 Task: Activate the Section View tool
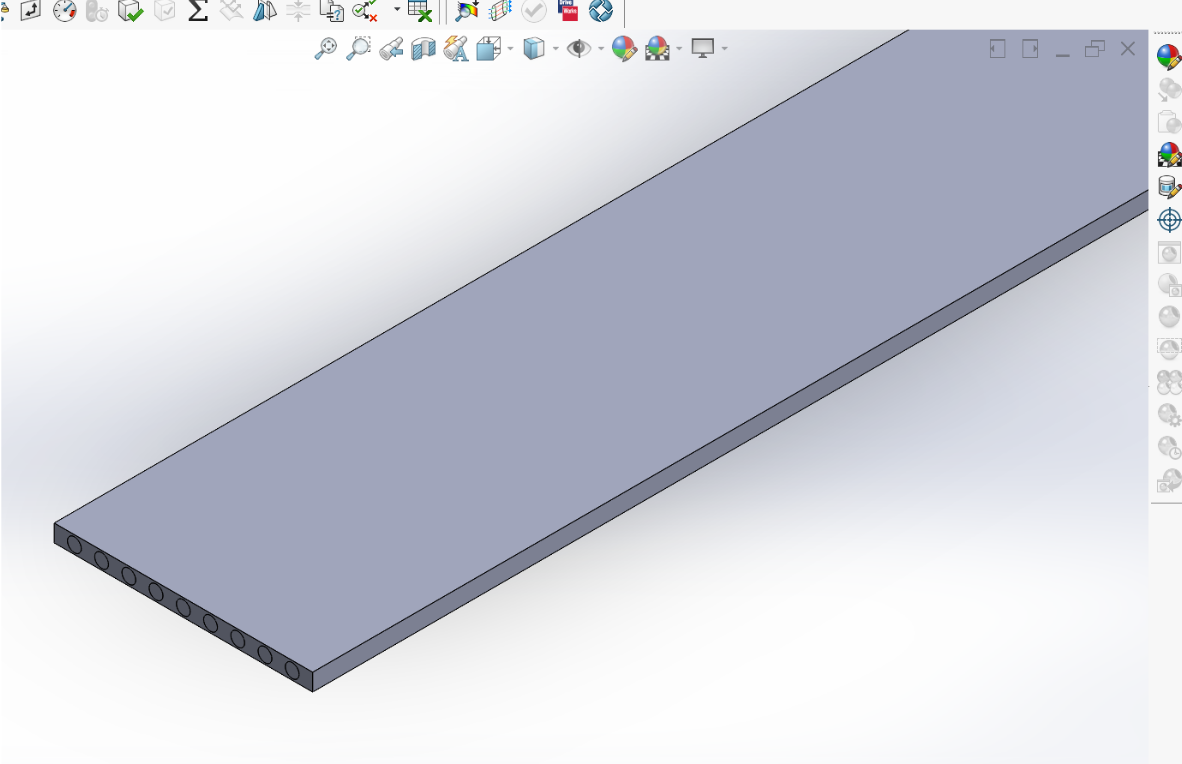424,49
